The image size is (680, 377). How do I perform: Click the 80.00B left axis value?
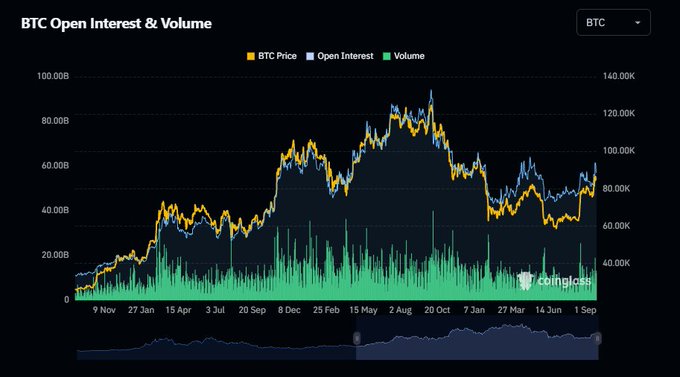pos(55,121)
